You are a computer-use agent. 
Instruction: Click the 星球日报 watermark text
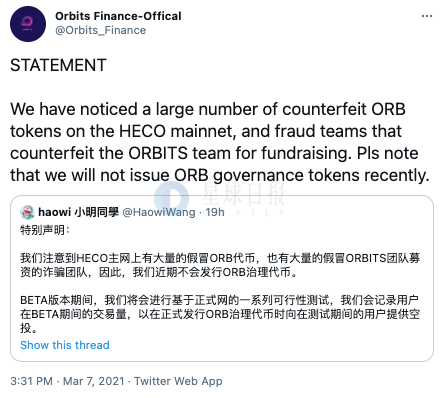pos(244,194)
